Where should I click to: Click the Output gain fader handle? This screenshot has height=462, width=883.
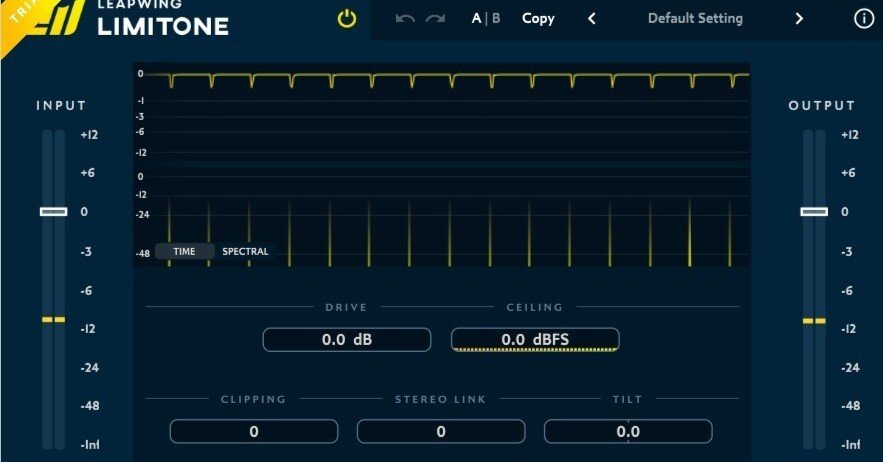tap(814, 212)
